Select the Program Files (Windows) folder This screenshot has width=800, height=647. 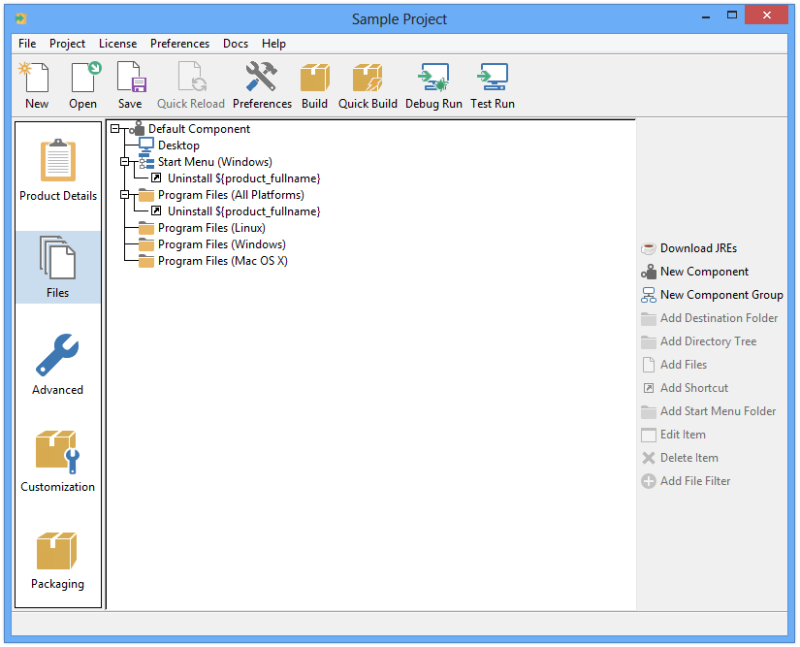point(221,244)
